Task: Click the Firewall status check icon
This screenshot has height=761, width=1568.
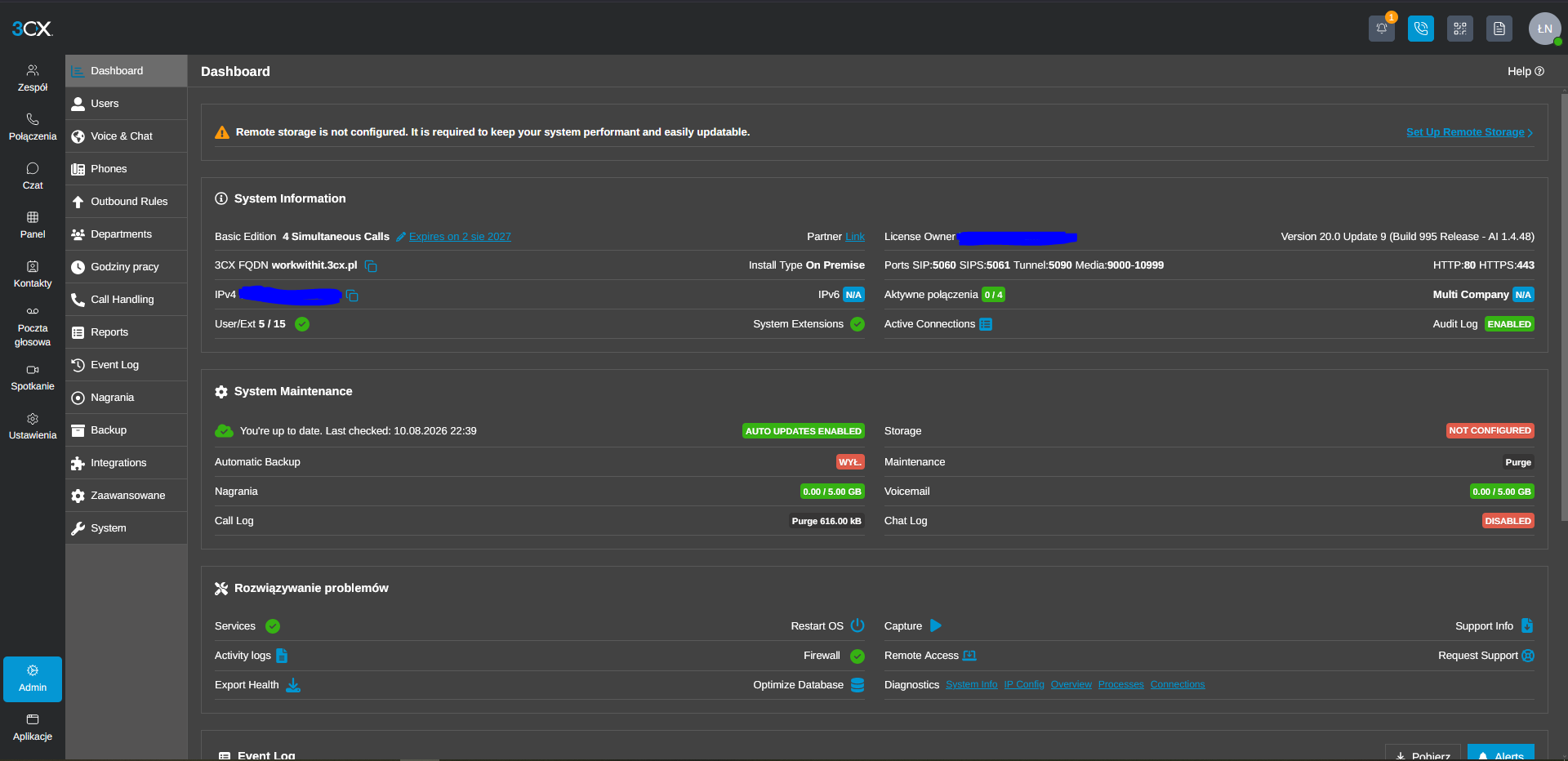Action: point(857,656)
